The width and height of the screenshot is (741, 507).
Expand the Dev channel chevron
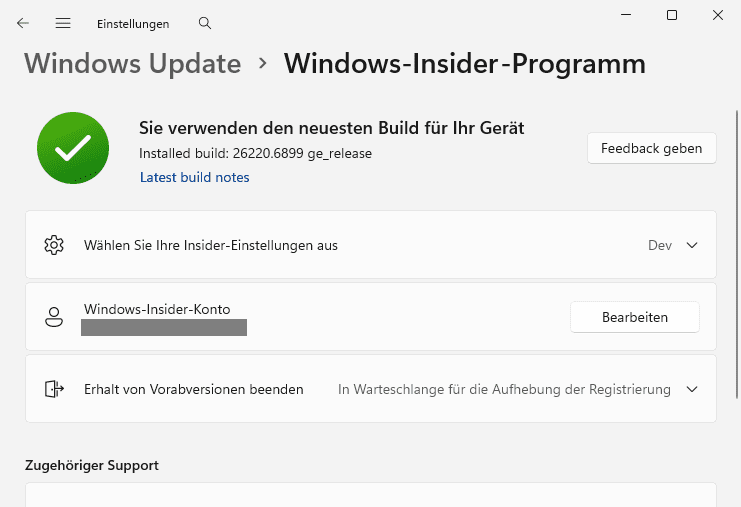pyautogui.click(x=691, y=245)
